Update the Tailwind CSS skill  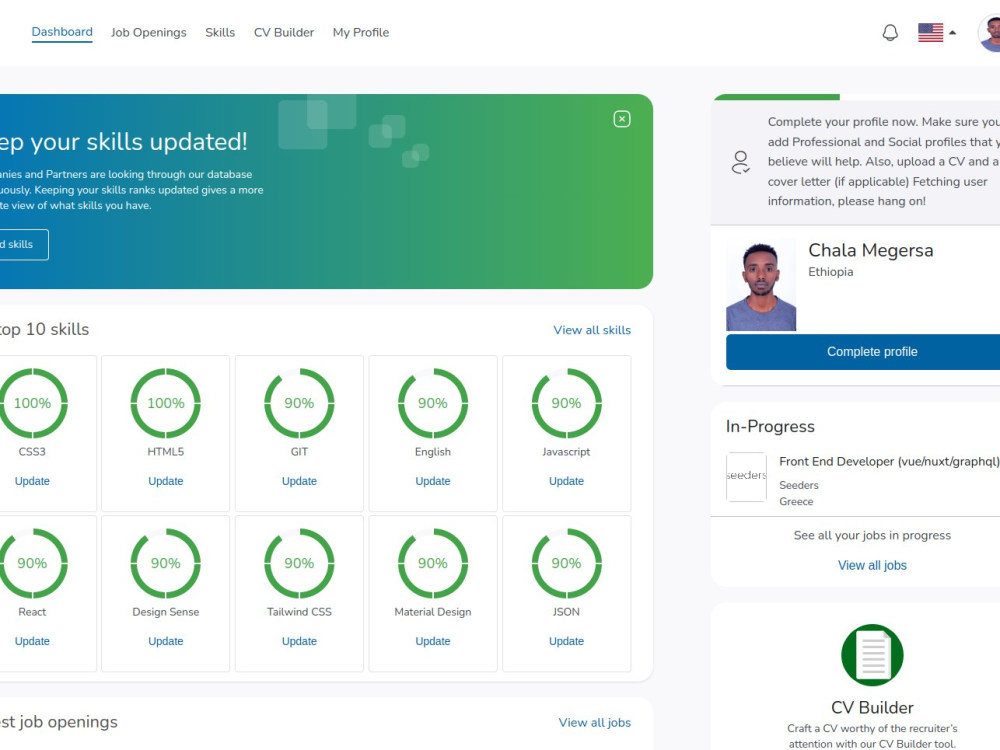(299, 641)
